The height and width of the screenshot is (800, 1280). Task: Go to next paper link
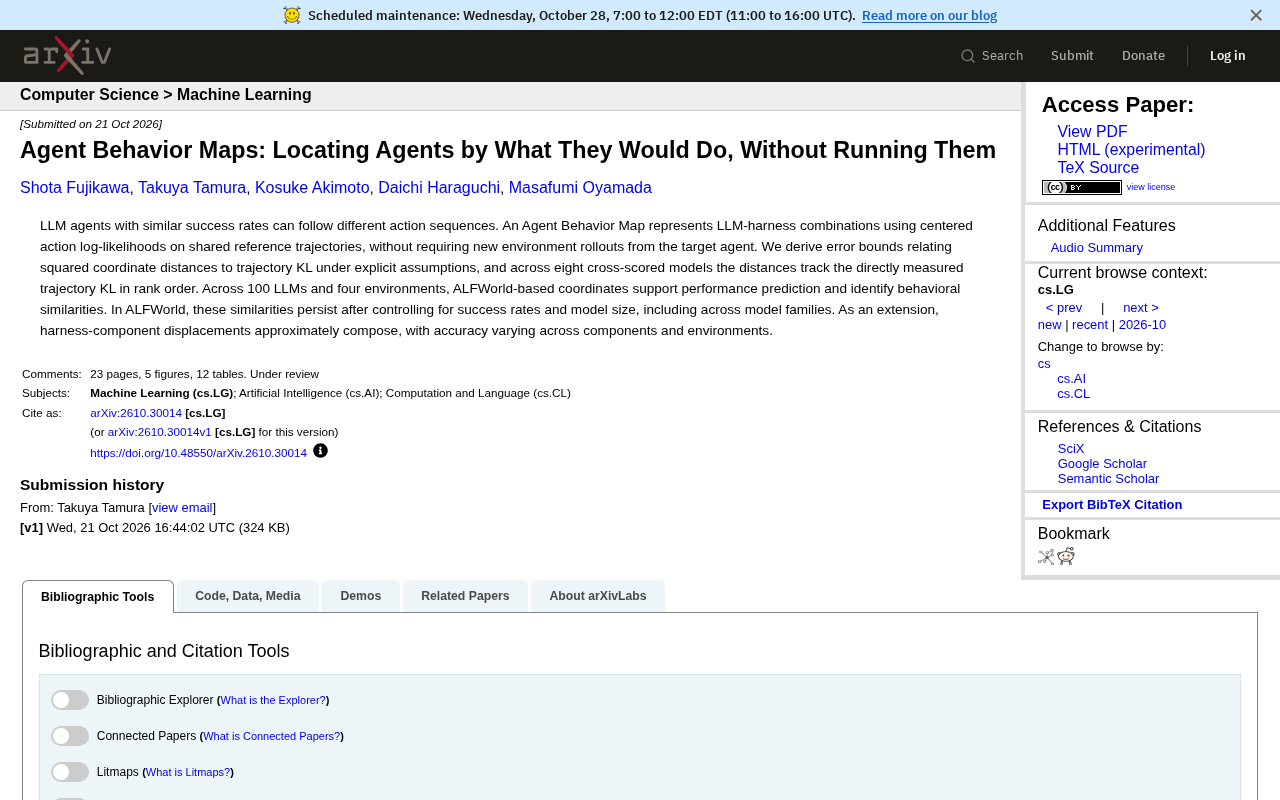point(1141,308)
